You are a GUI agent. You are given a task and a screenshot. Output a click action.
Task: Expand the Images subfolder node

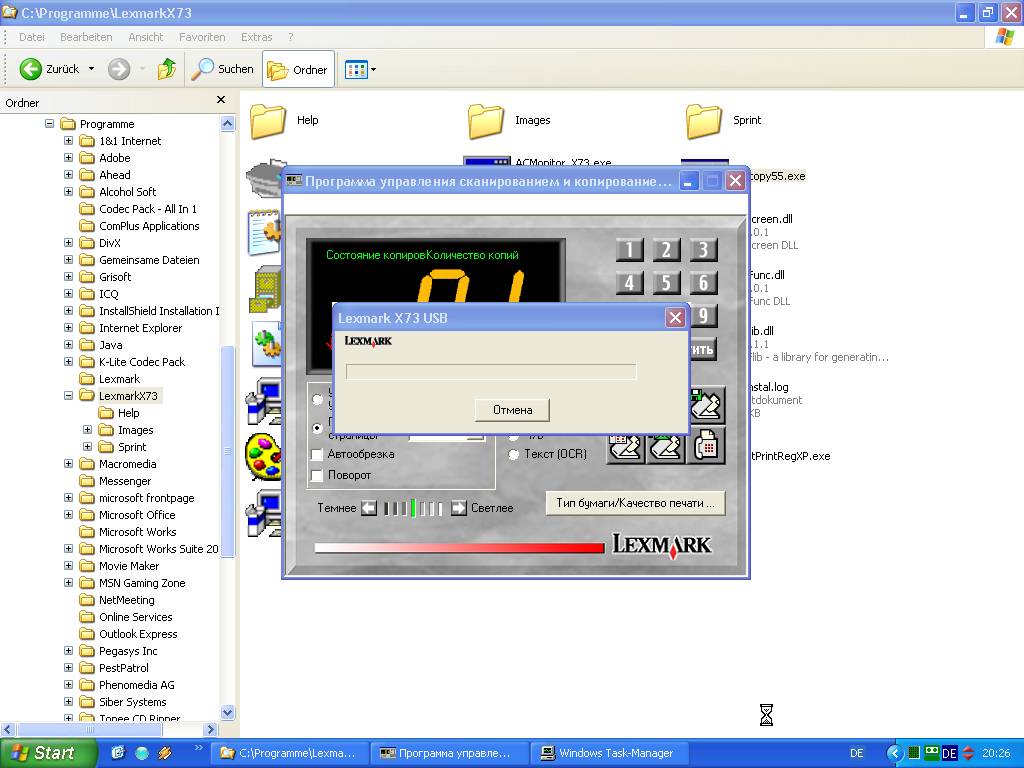point(88,429)
